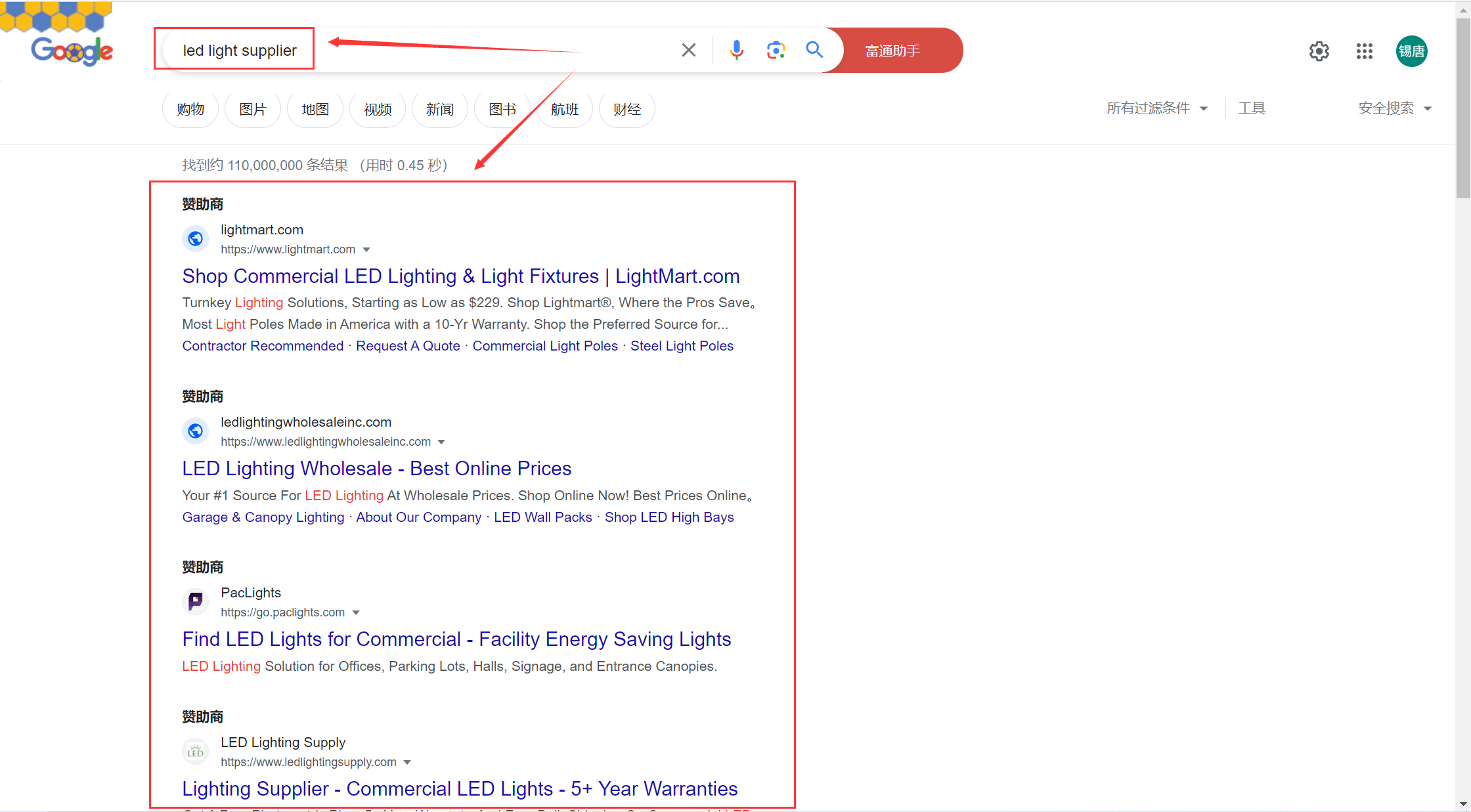This screenshot has height=812, width=1471.
Task: Expand the arrow next to the lightmart.com URL
Action: pyautogui.click(x=366, y=250)
